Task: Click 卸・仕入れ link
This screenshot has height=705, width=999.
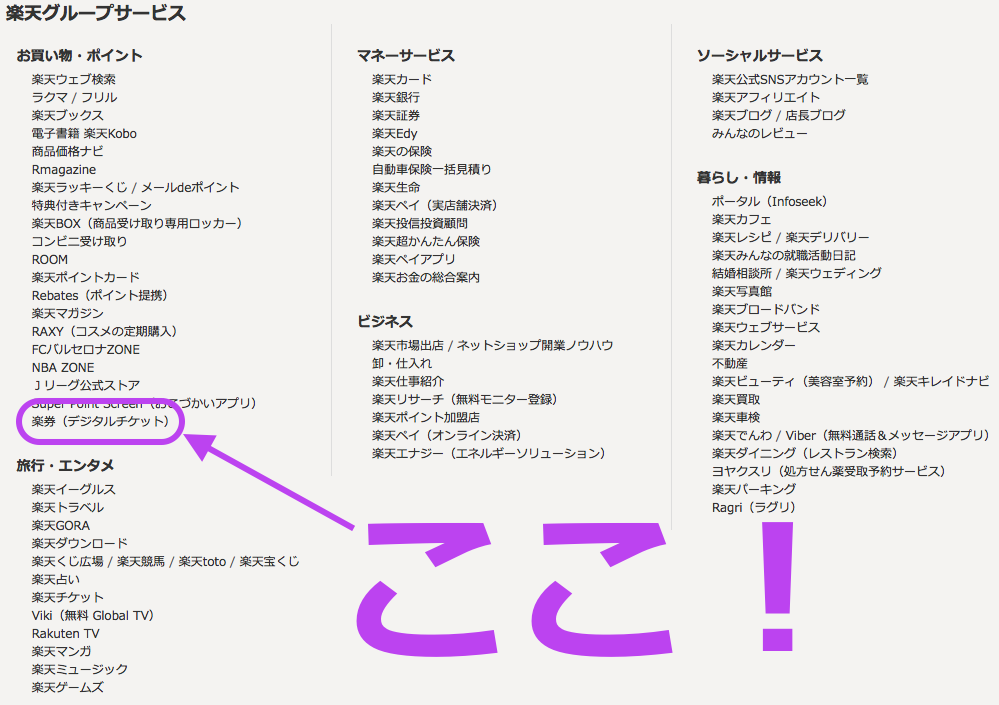Action: click(402, 363)
